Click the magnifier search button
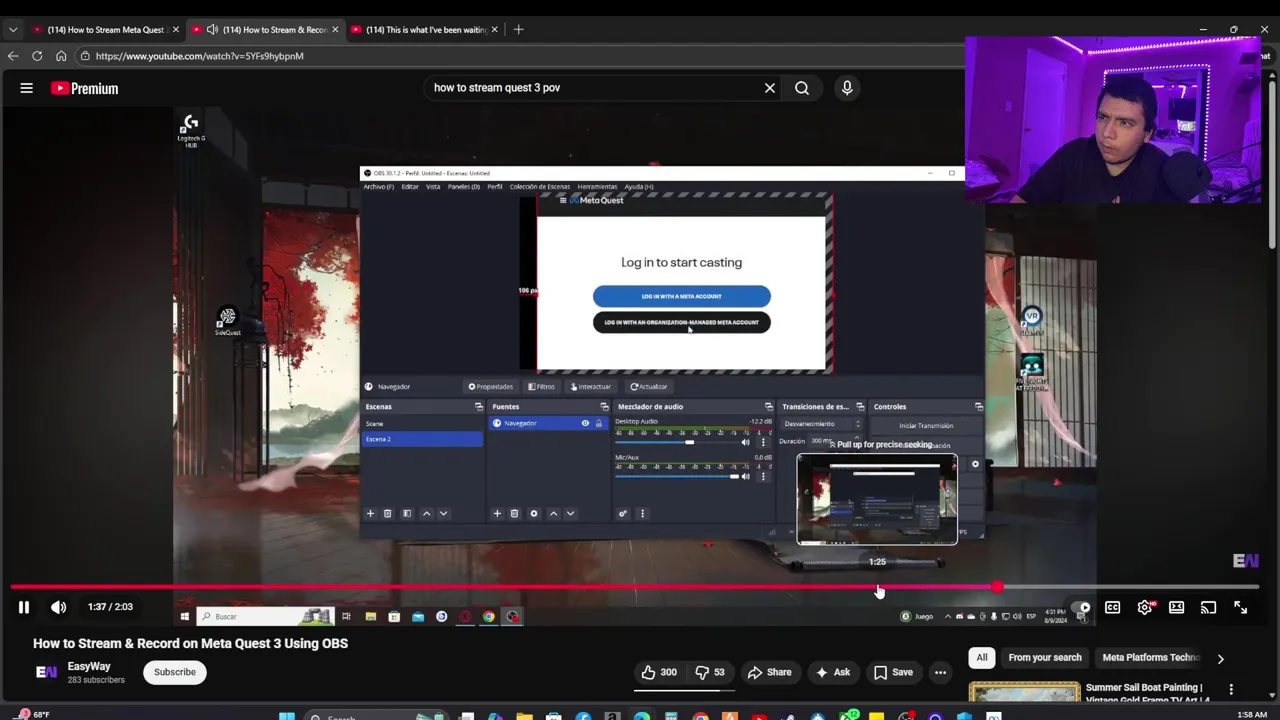 click(x=802, y=88)
